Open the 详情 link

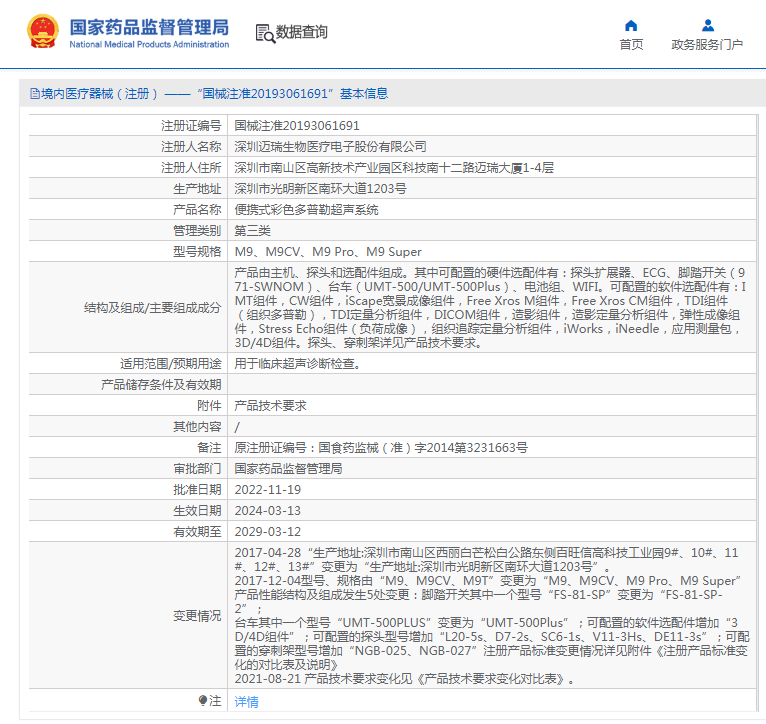click(246, 702)
